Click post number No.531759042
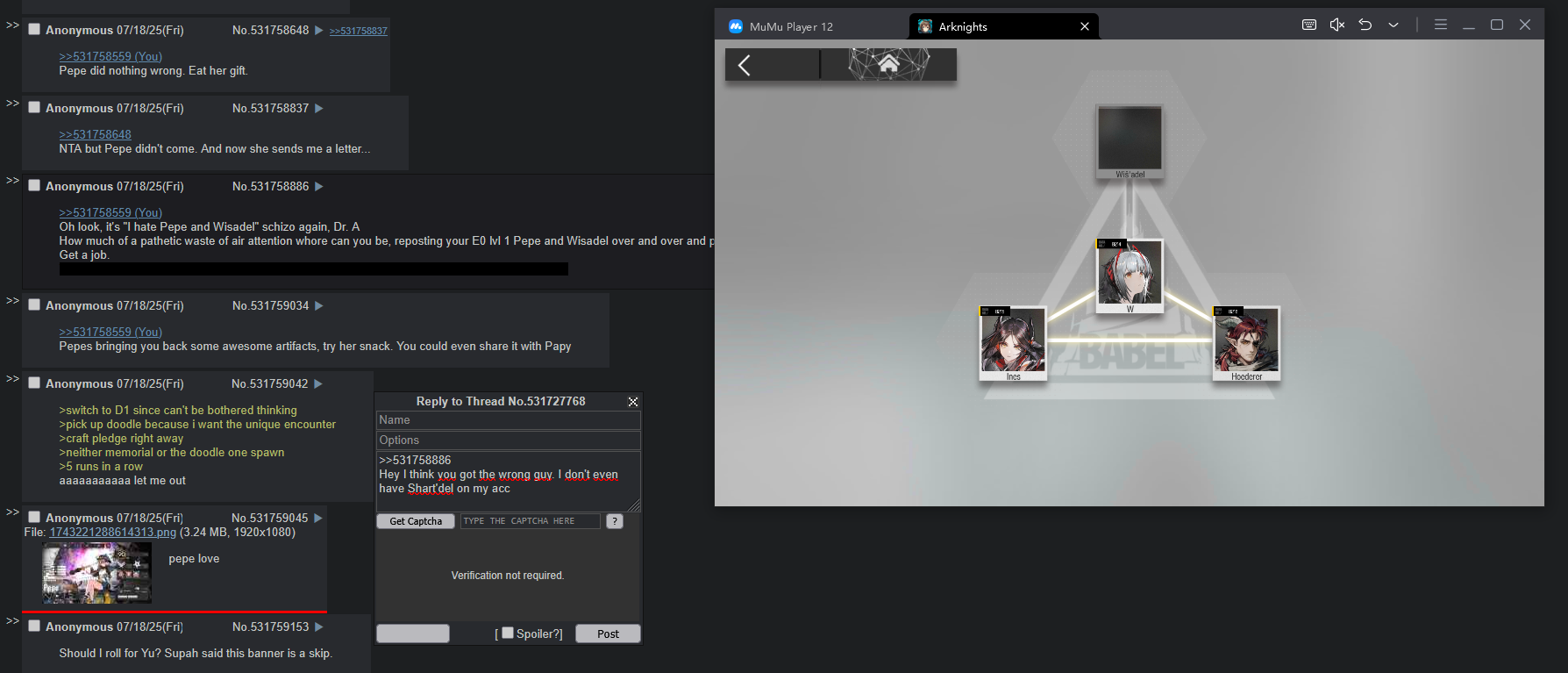 (x=270, y=383)
